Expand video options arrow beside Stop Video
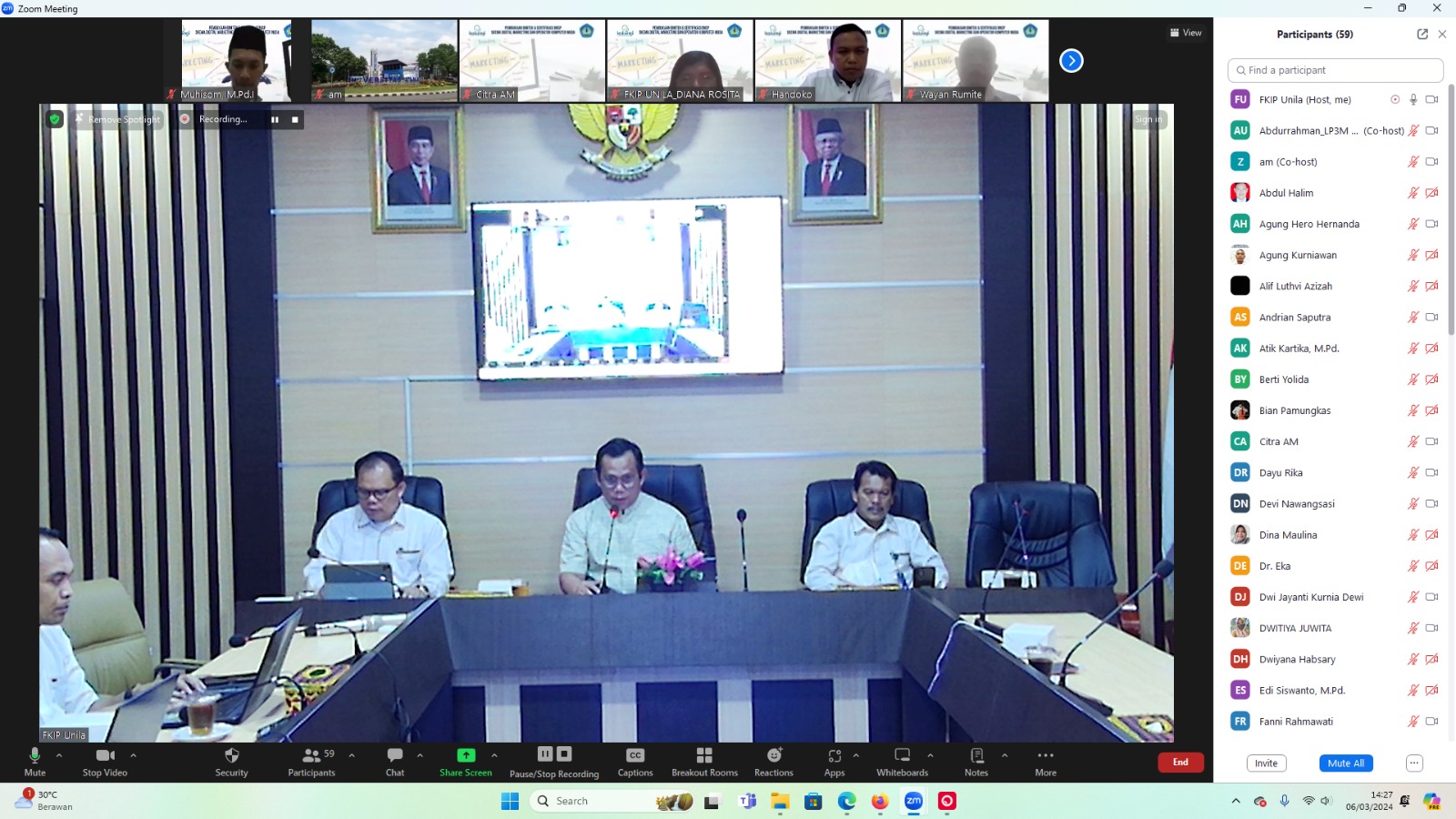This screenshot has width=1456, height=819. [x=133, y=755]
